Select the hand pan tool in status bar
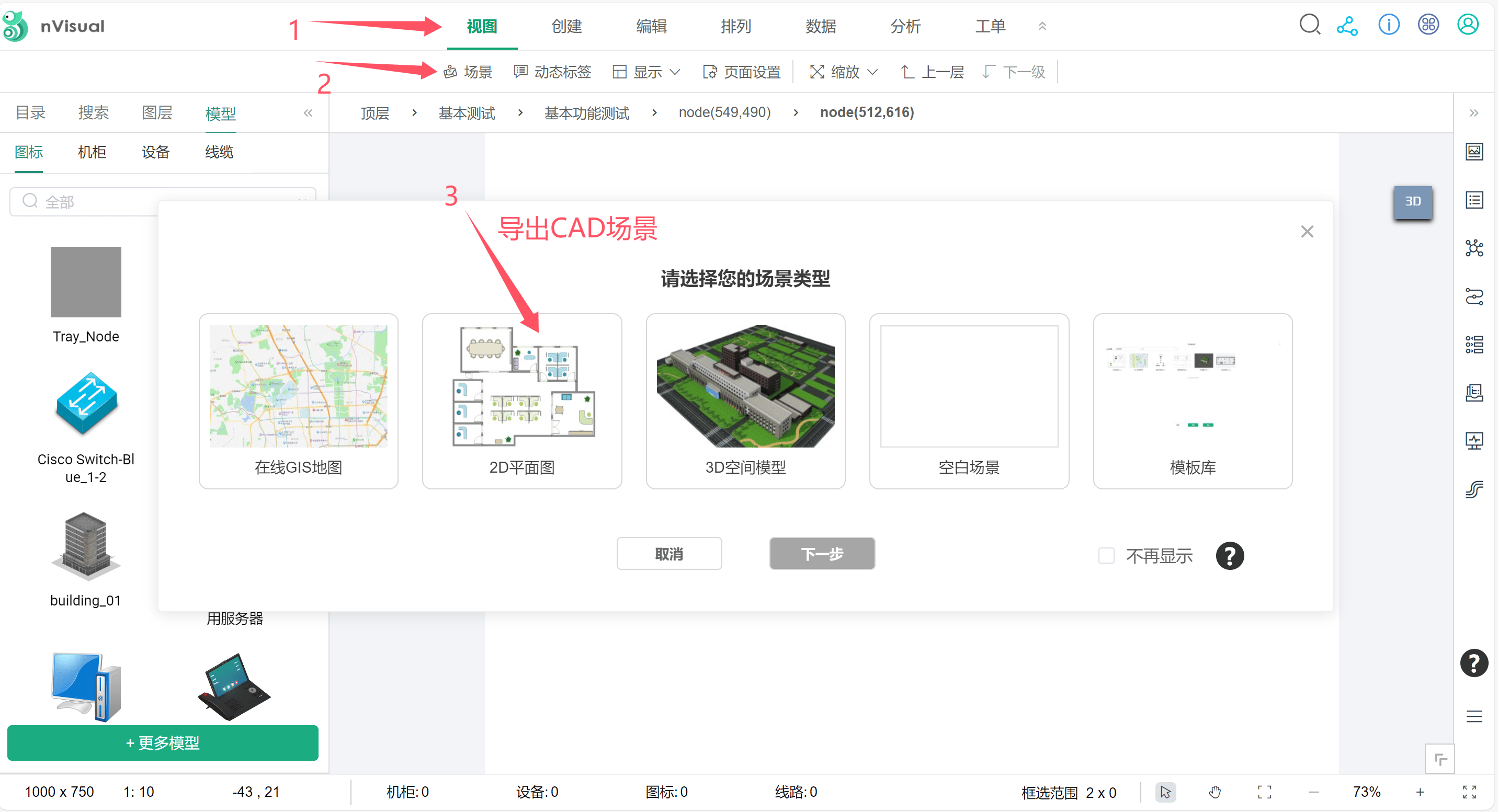This screenshot has width=1498, height=812. [x=1216, y=792]
